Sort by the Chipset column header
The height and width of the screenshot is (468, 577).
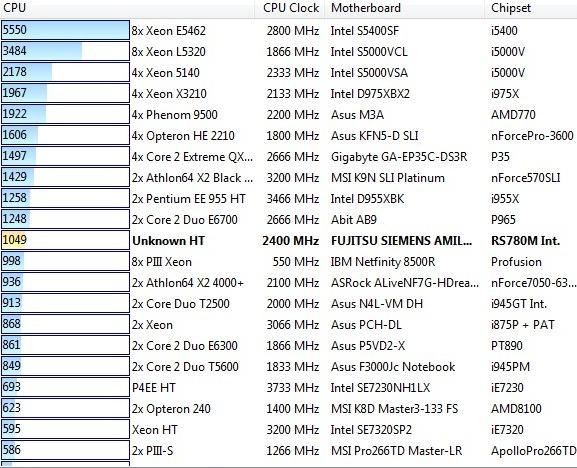point(531,8)
